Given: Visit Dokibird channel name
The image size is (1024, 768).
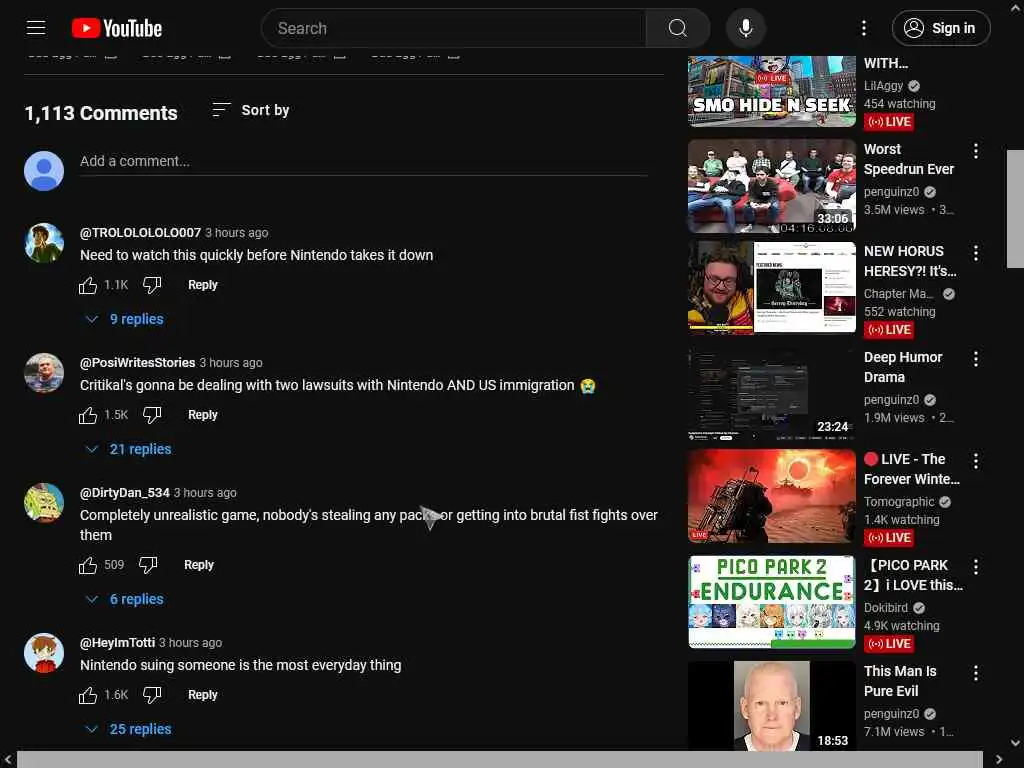Looking at the screenshot, I should pos(886,608).
